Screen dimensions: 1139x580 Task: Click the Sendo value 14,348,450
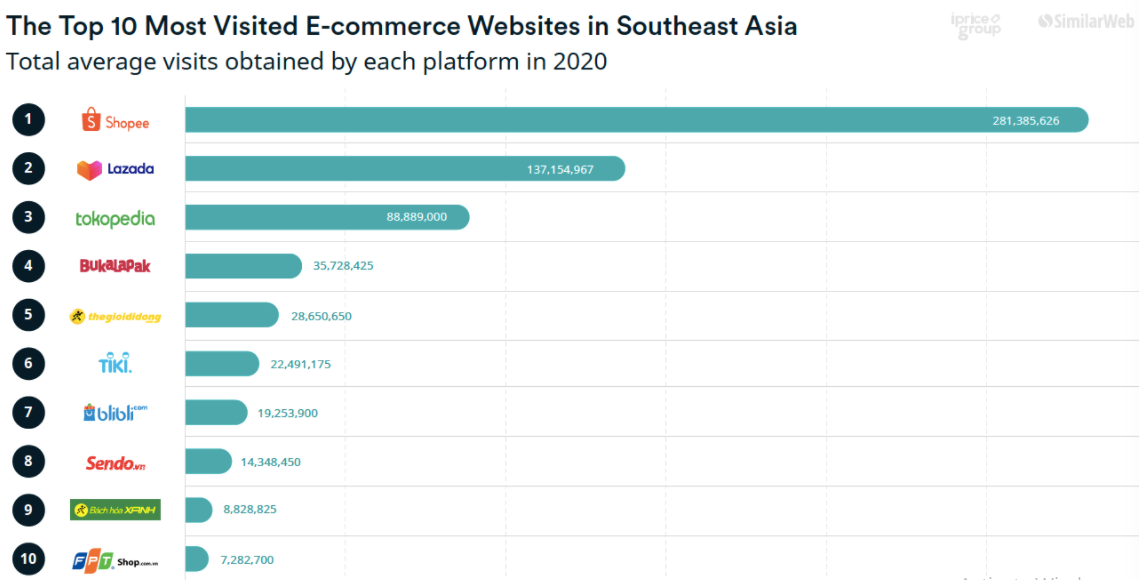click(x=271, y=462)
